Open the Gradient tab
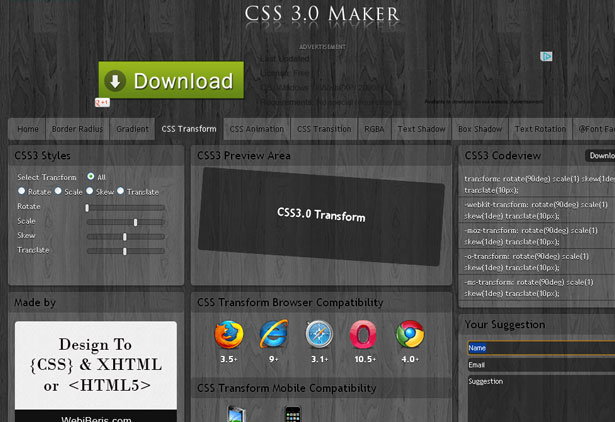Viewport: 615px width, 422px height. point(132,129)
